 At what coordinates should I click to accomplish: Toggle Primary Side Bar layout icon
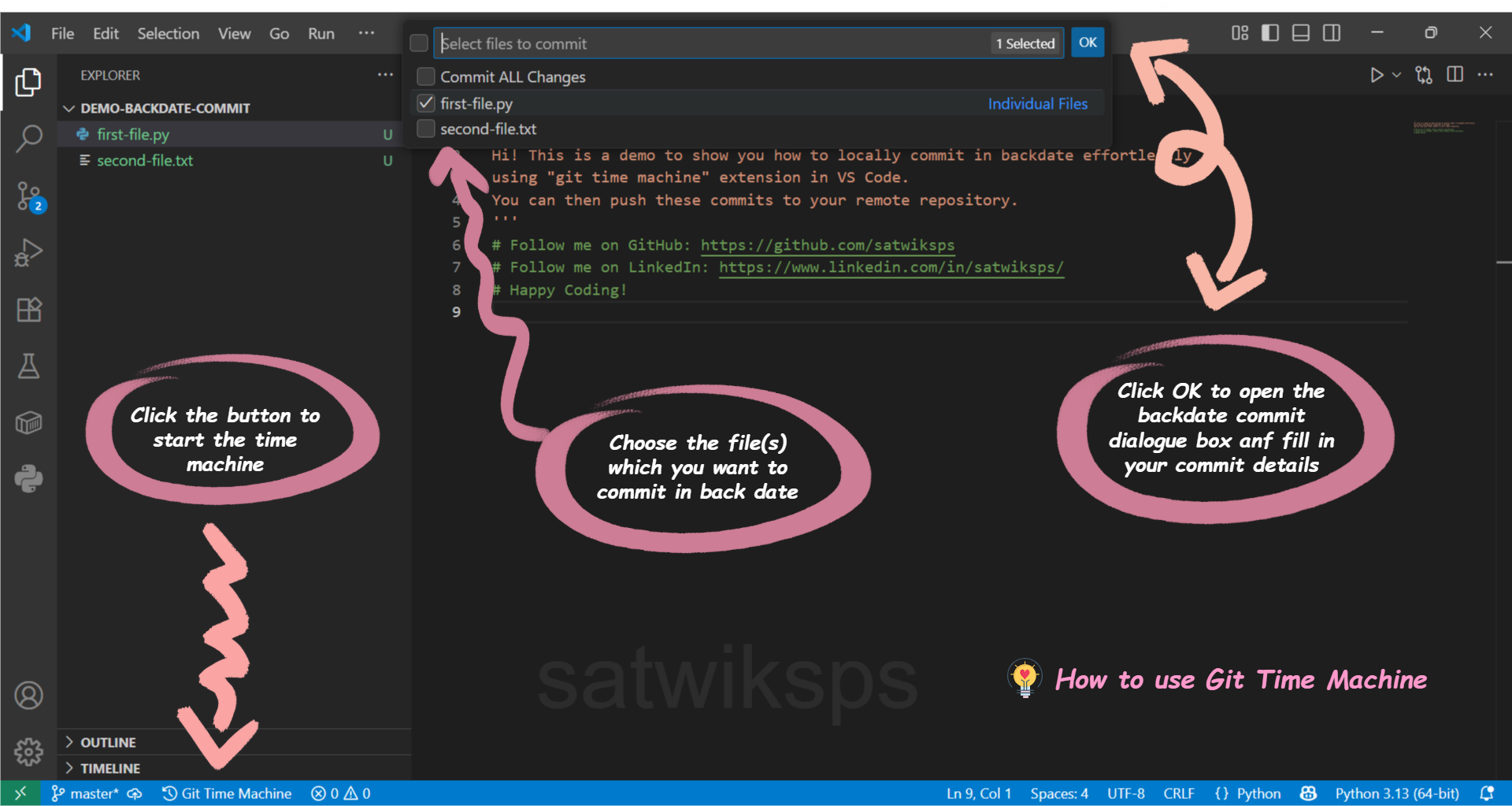point(1270,32)
